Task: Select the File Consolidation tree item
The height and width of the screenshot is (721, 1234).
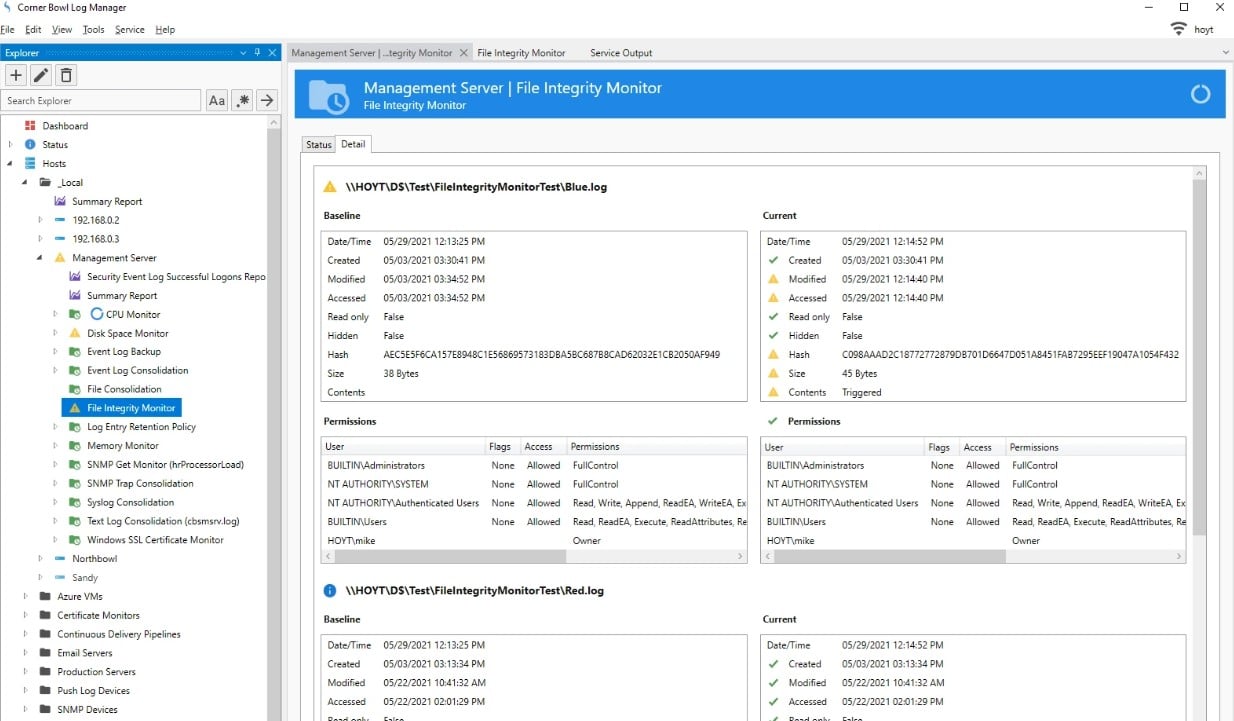Action: pos(124,389)
